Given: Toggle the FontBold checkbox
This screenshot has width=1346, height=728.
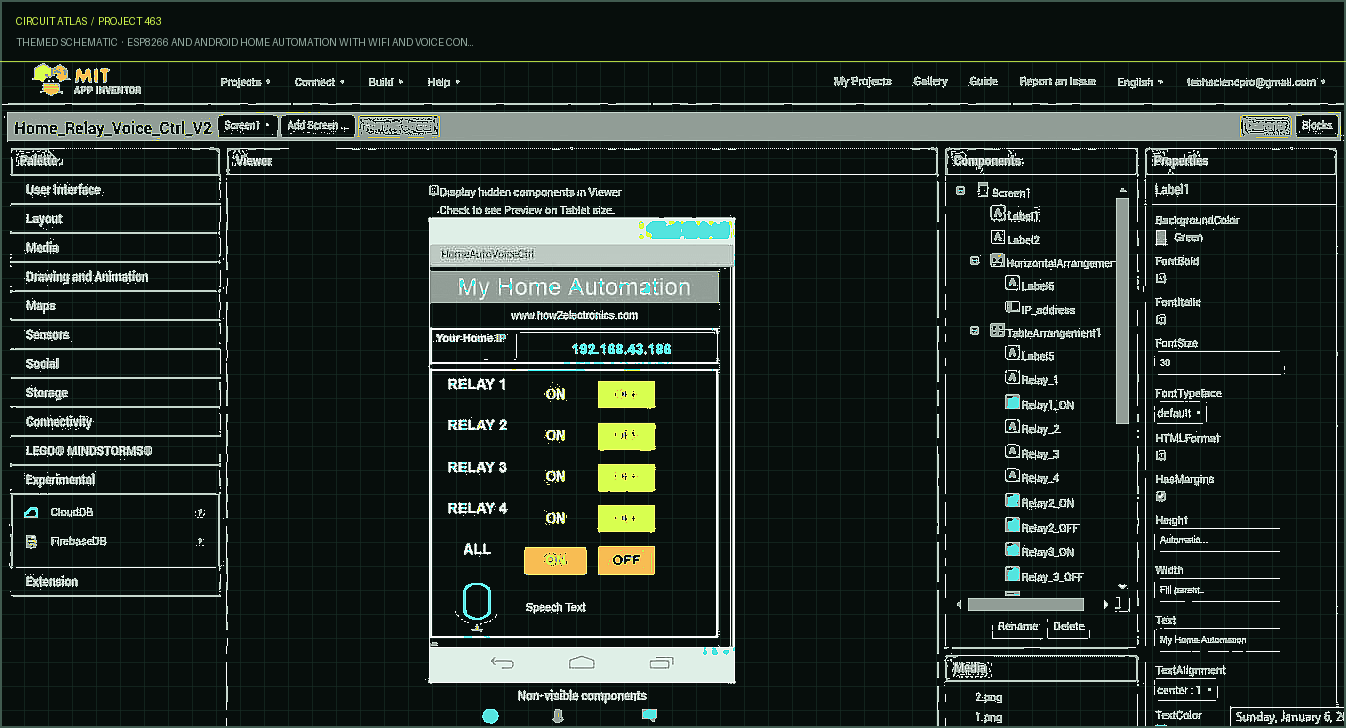Looking at the screenshot, I should [x=1161, y=278].
